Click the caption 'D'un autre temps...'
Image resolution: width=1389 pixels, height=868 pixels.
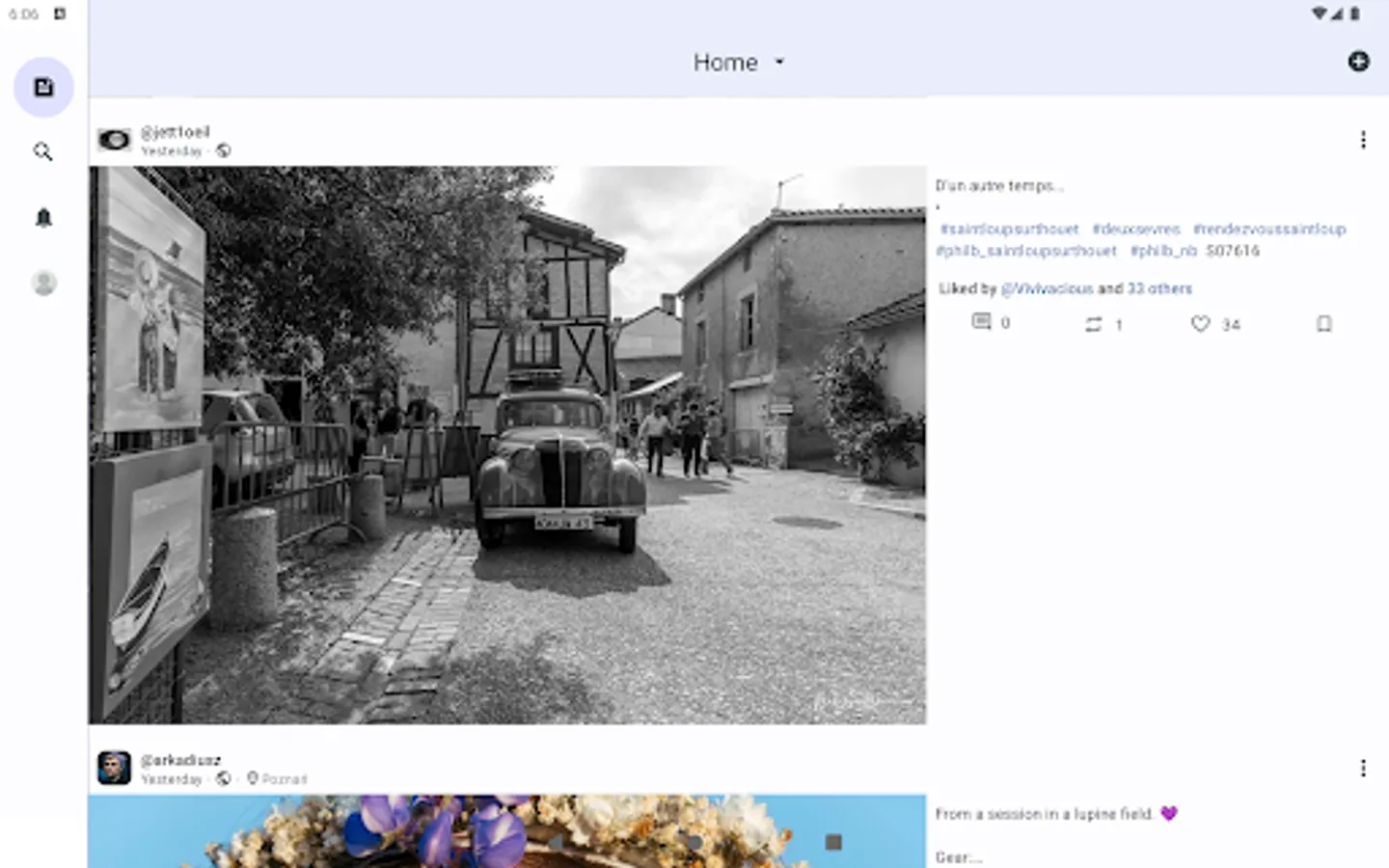point(999,186)
